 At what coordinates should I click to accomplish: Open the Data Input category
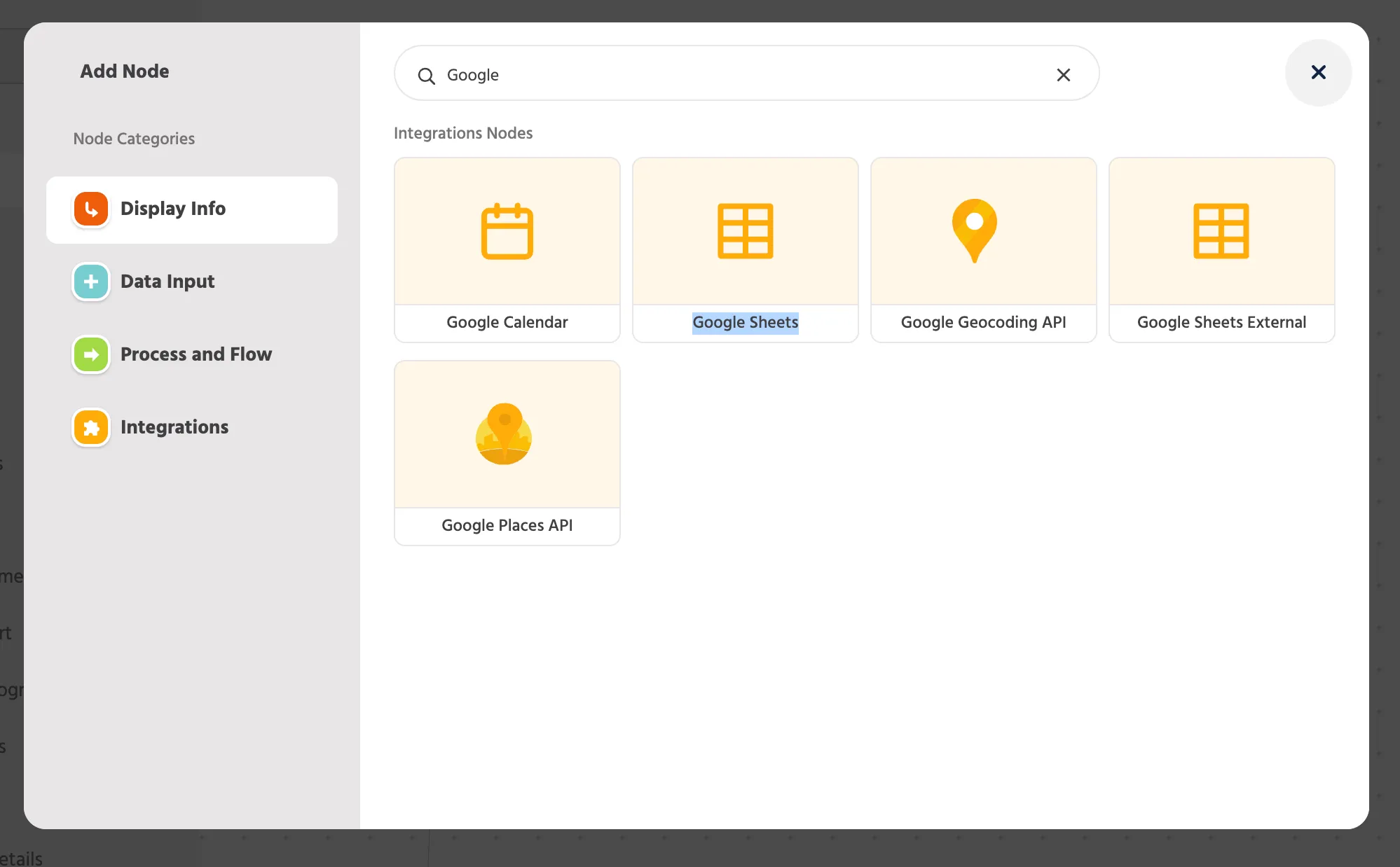tap(192, 282)
